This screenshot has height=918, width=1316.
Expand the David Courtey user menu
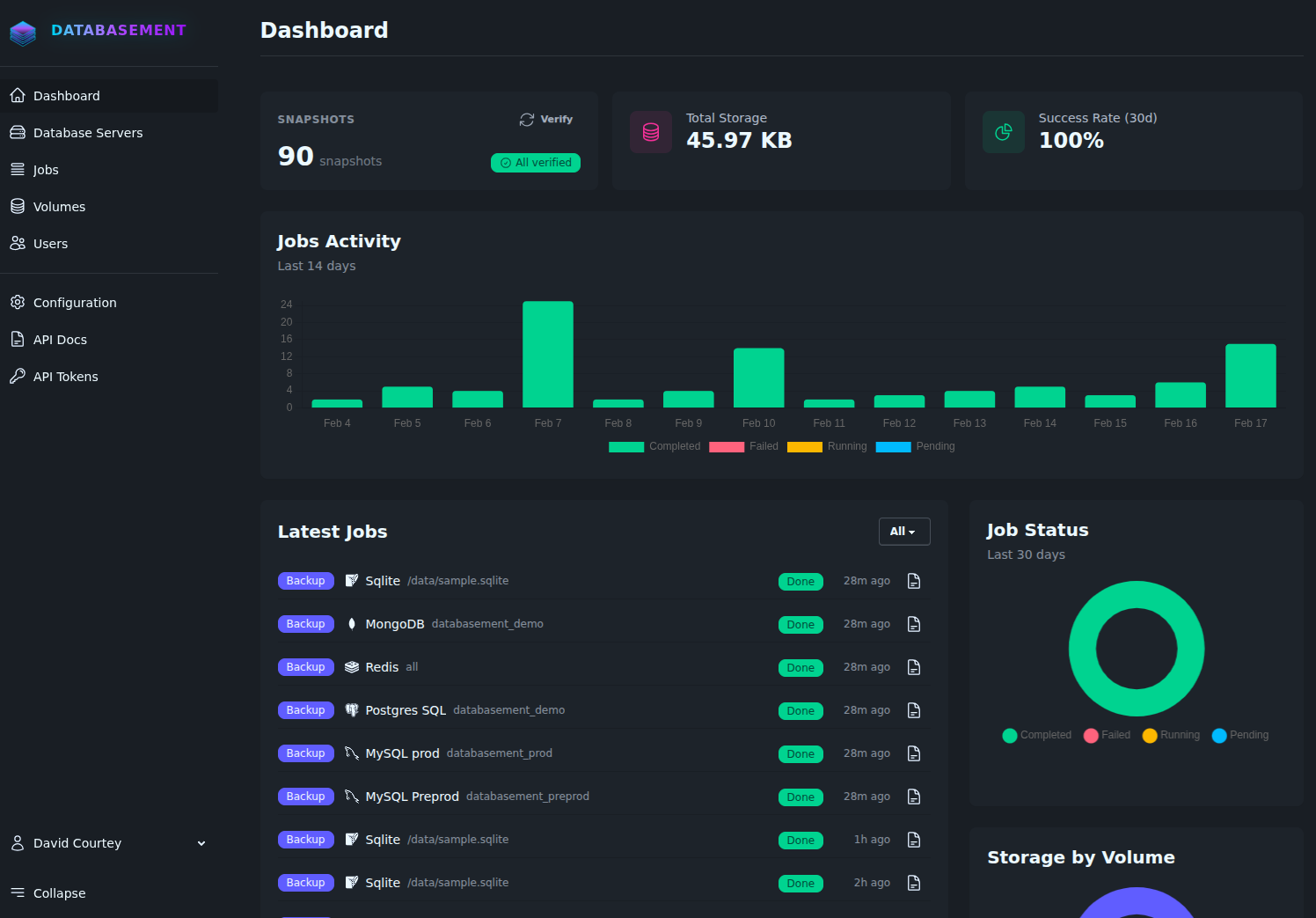click(109, 842)
